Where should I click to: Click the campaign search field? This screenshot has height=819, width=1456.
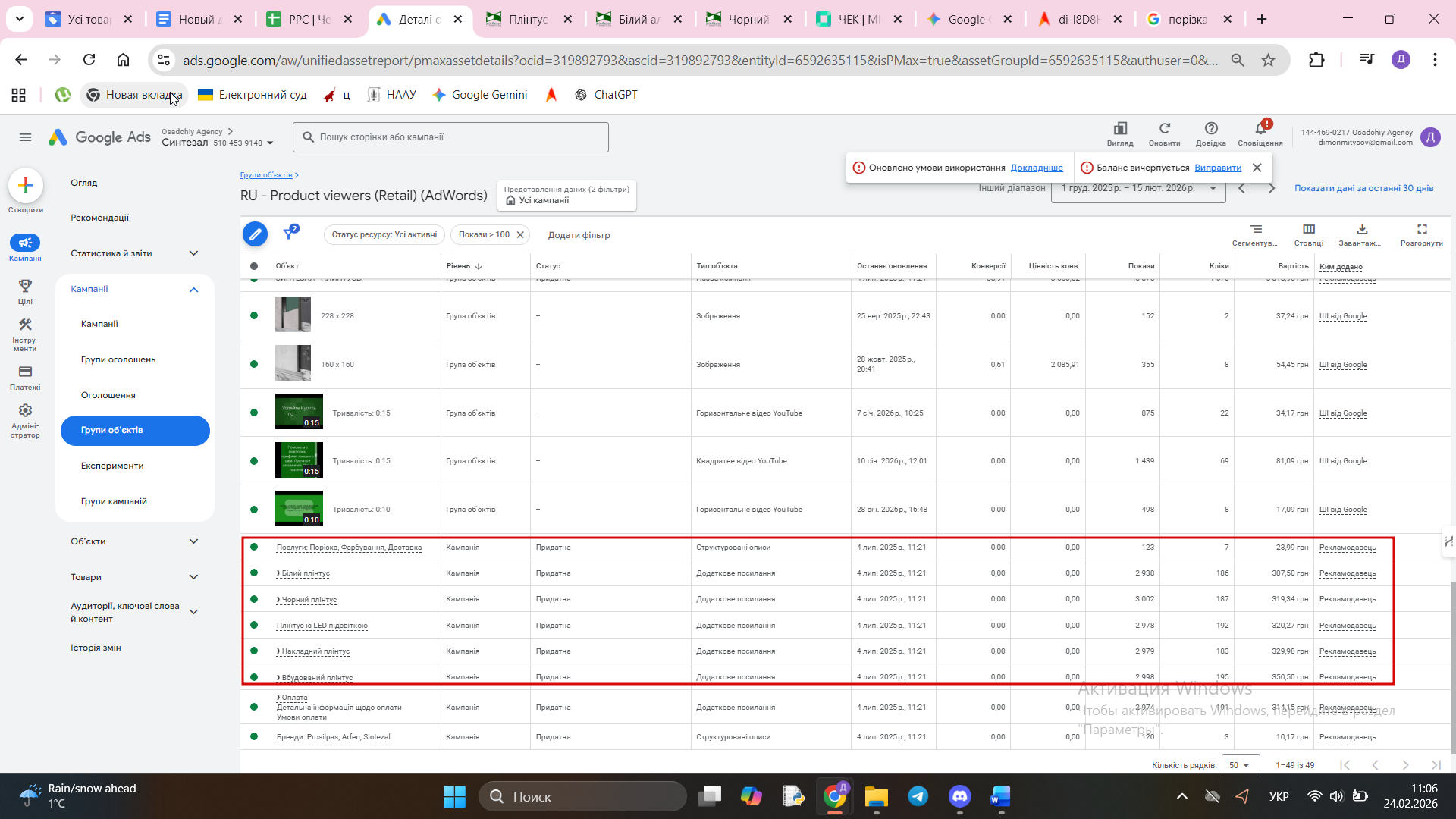click(450, 137)
